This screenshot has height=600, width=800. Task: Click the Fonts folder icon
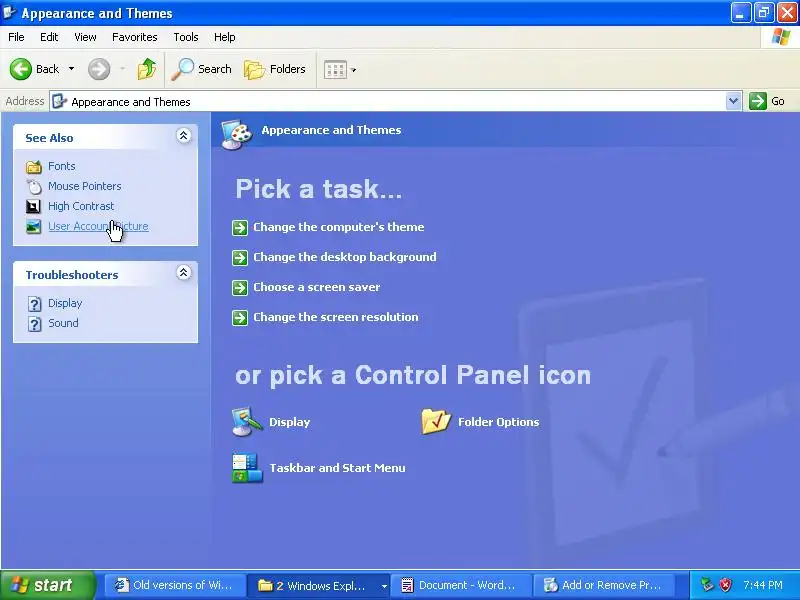[34, 166]
